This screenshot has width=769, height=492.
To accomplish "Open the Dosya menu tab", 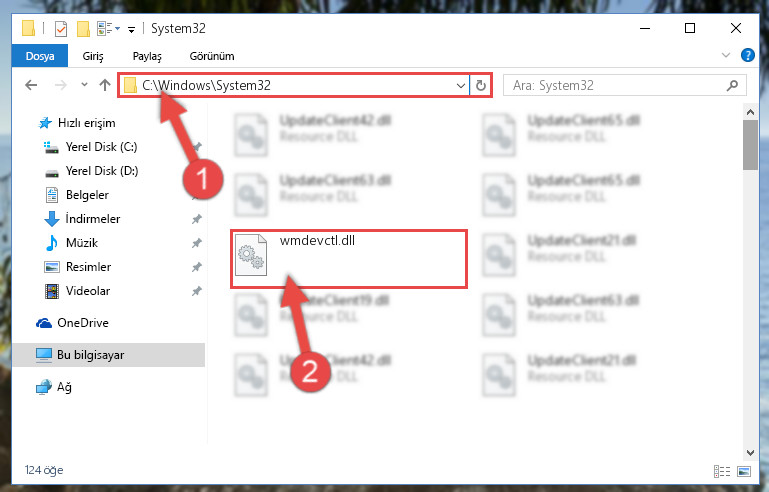I will [x=40, y=56].
